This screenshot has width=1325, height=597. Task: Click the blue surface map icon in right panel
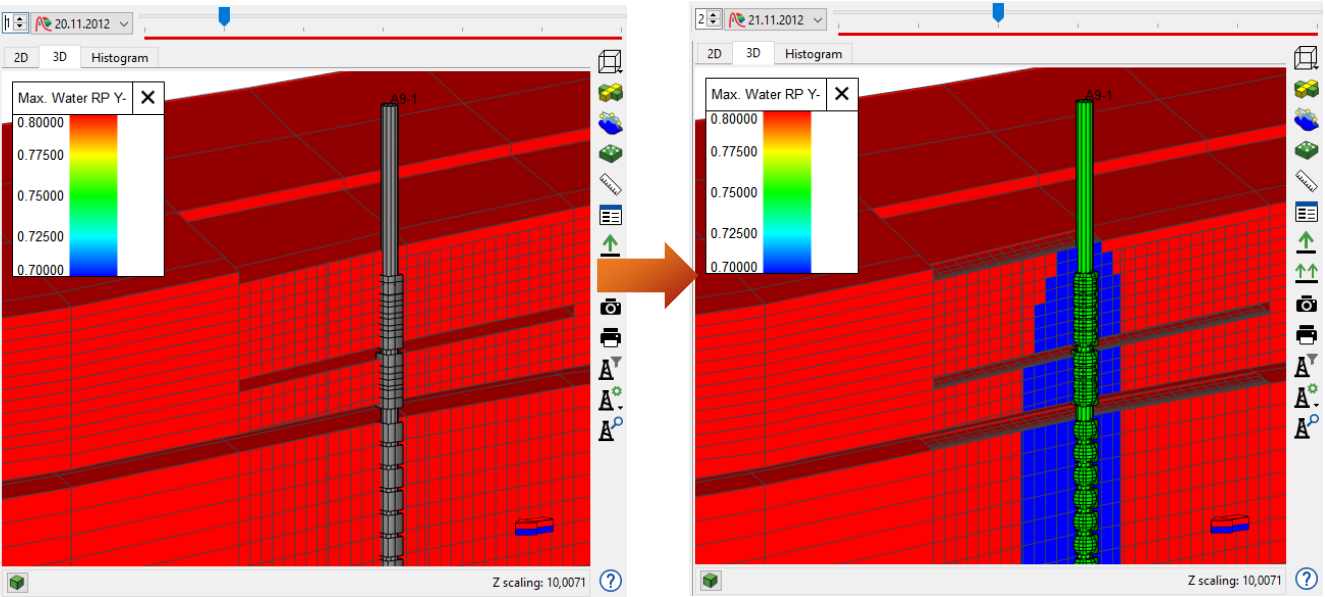click(x=1306, y=120)
